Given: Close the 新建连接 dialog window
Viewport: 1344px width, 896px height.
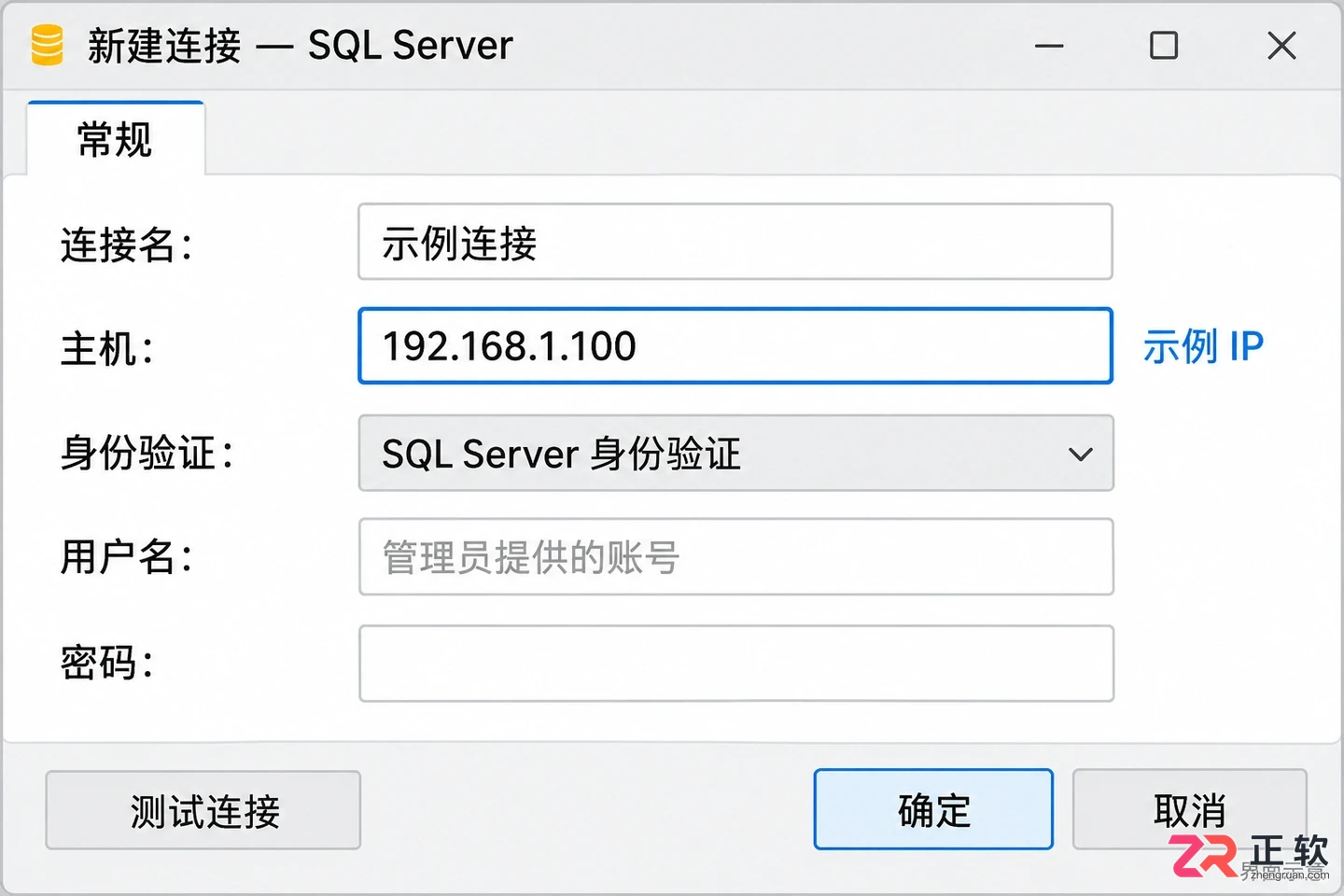Looking at the screenshot, I should point(1281,45).
